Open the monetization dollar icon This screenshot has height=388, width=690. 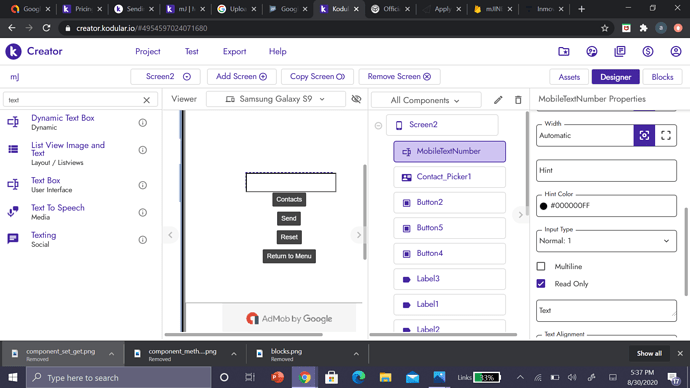(648, 51)
